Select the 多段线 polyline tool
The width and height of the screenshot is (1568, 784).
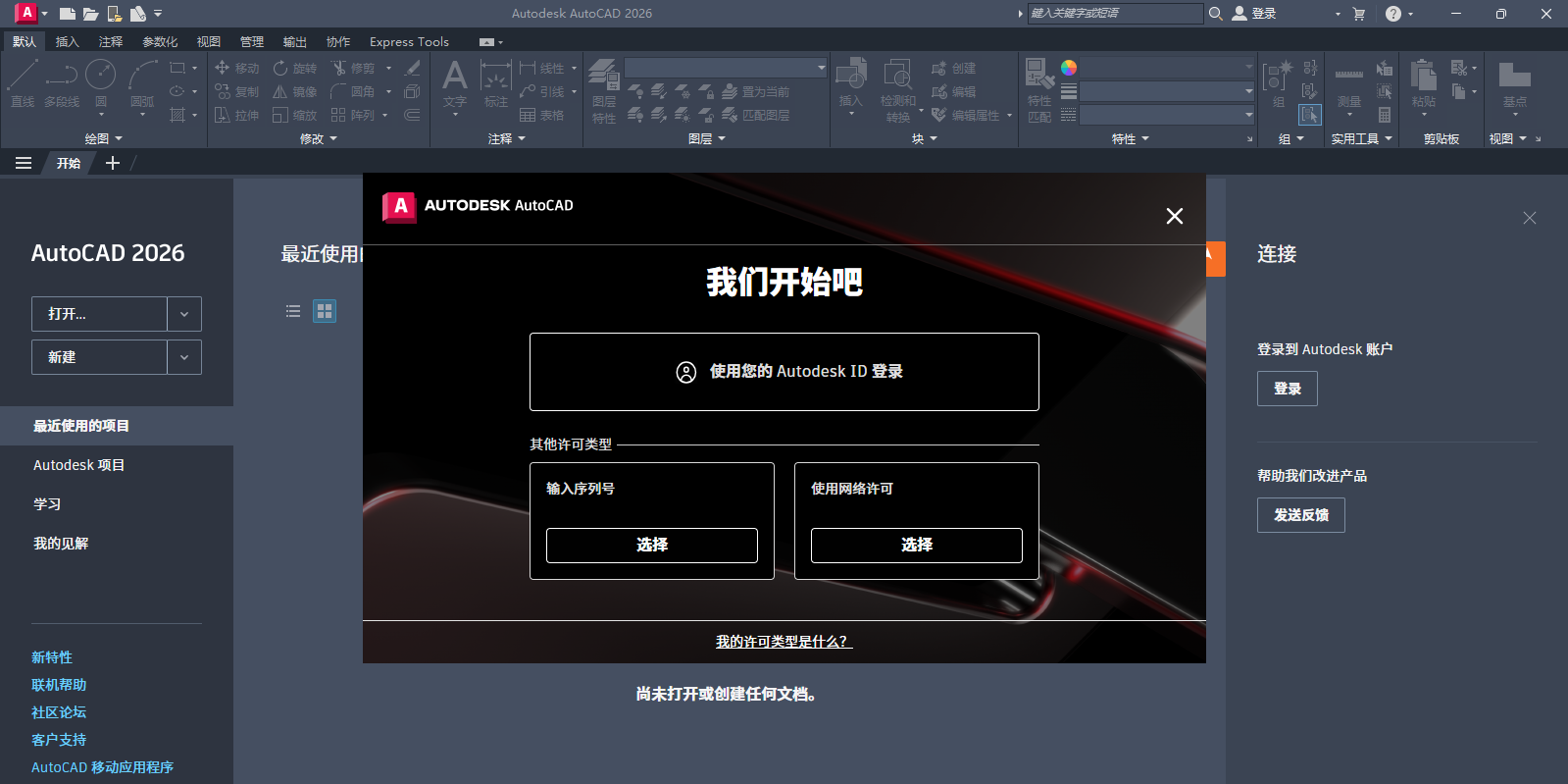point(62,82)
